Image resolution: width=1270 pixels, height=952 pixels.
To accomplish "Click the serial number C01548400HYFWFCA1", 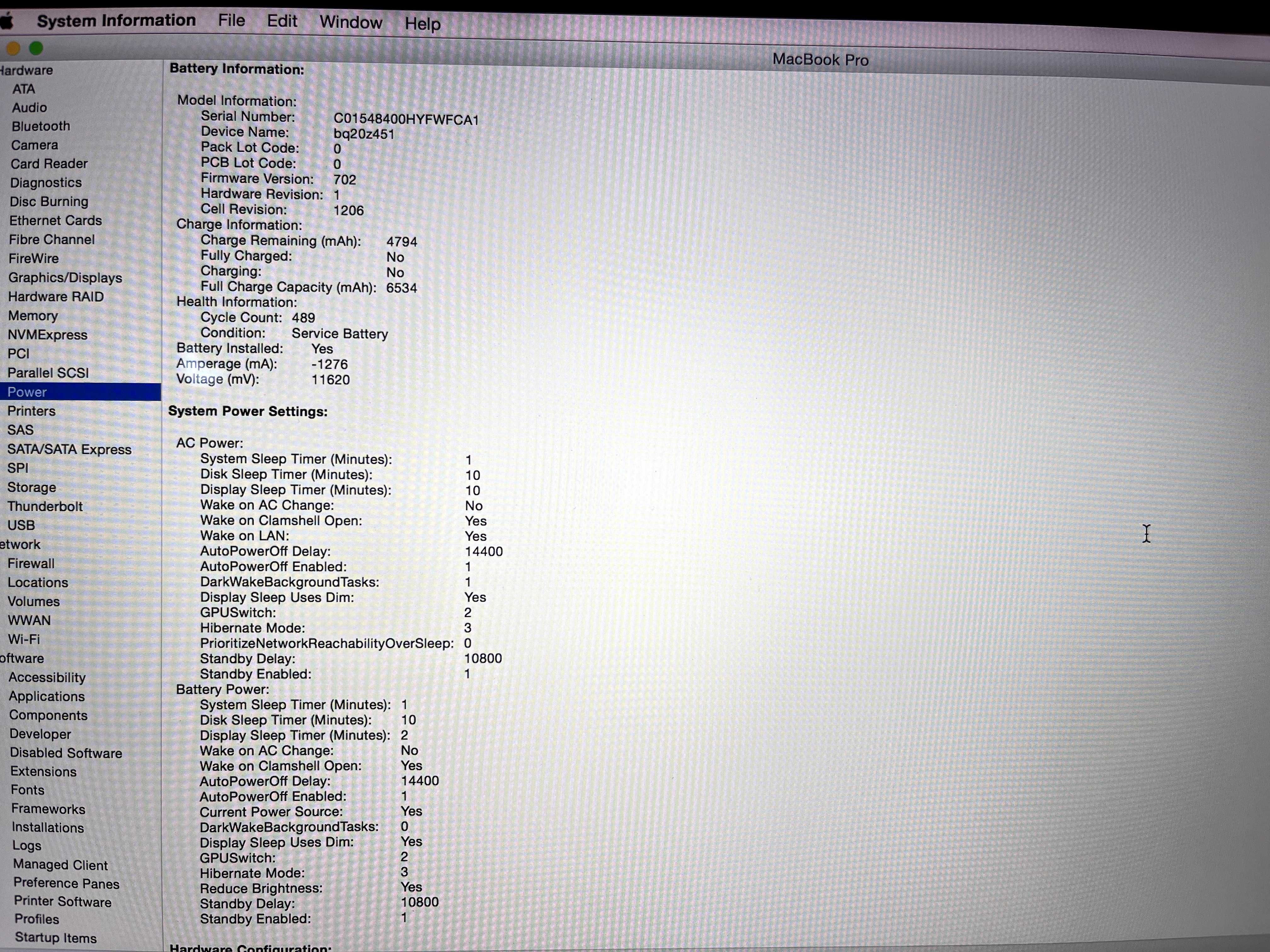I will point(406,119).
